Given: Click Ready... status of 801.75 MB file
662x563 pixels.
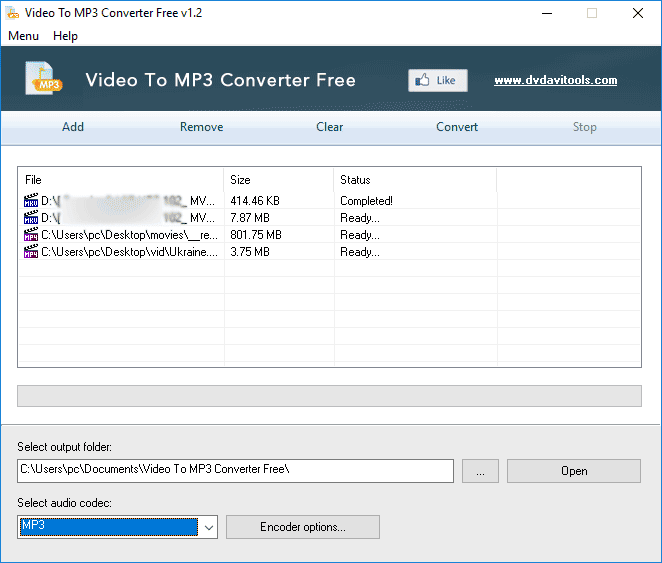Looking at the screenshot, I should pos(360,235).
